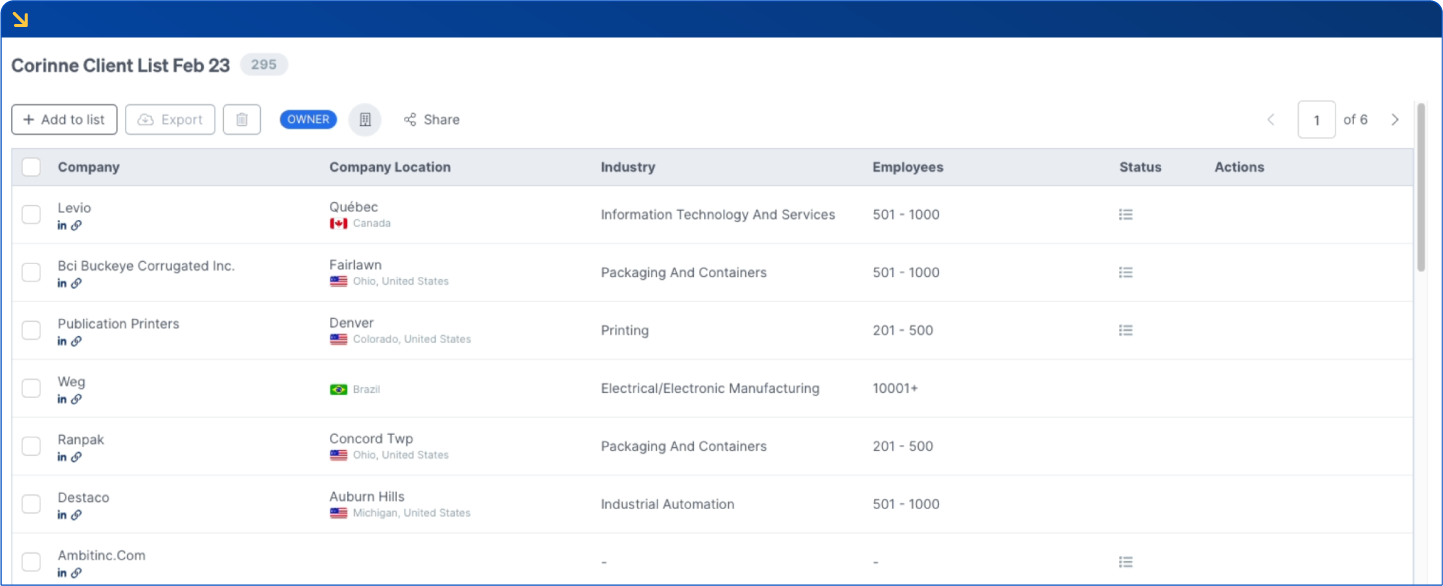
Task: Open Weg's website link icon
Action: [x=76, y=400]
